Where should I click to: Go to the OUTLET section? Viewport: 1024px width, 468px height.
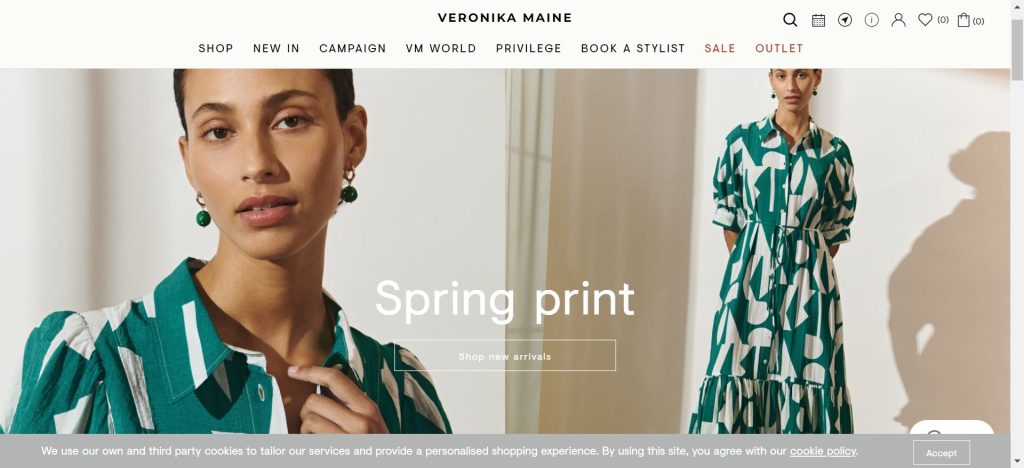pos(779,48)
